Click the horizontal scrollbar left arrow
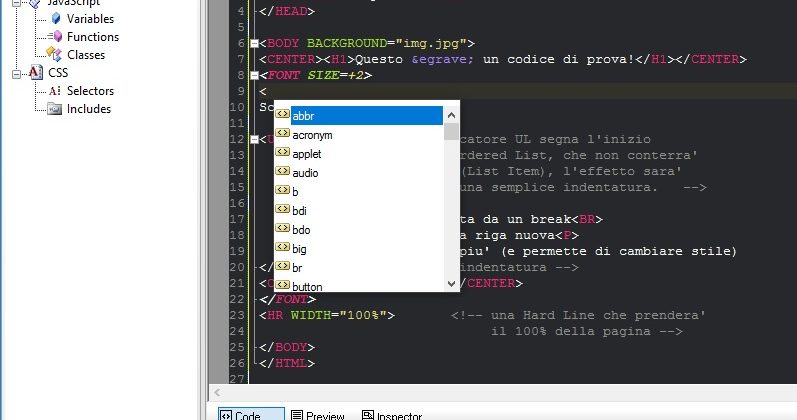This screenshot has width=797, height=420. 218,393
